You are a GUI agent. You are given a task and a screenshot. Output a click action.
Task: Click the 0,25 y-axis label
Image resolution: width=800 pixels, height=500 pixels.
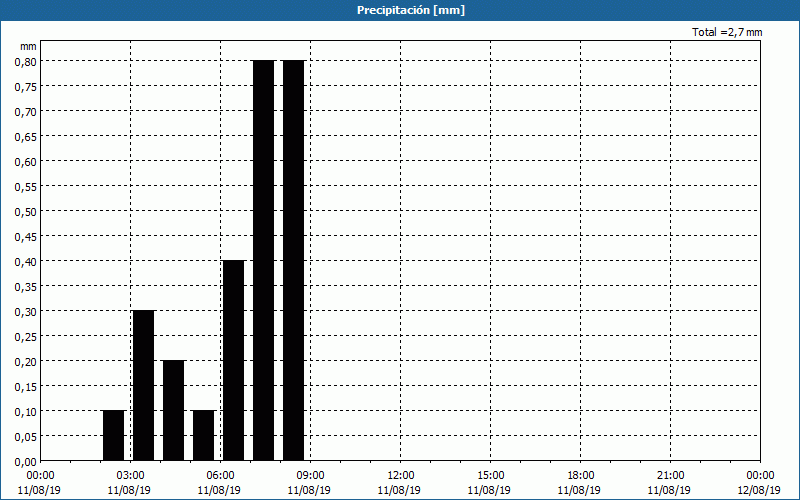point(25,336)
